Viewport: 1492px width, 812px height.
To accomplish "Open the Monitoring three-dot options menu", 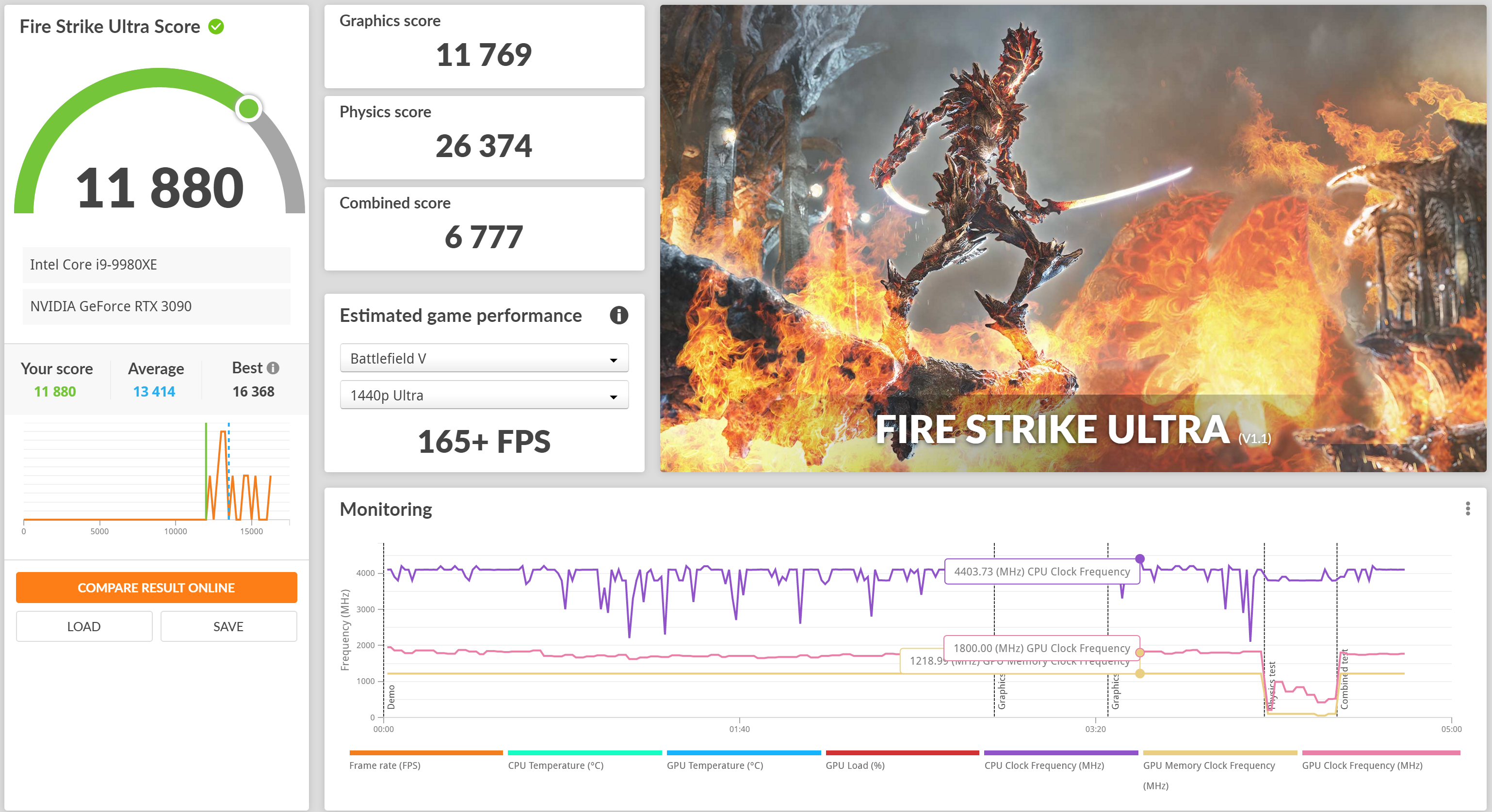I will pyautogui.click(x=1467, y=509).
